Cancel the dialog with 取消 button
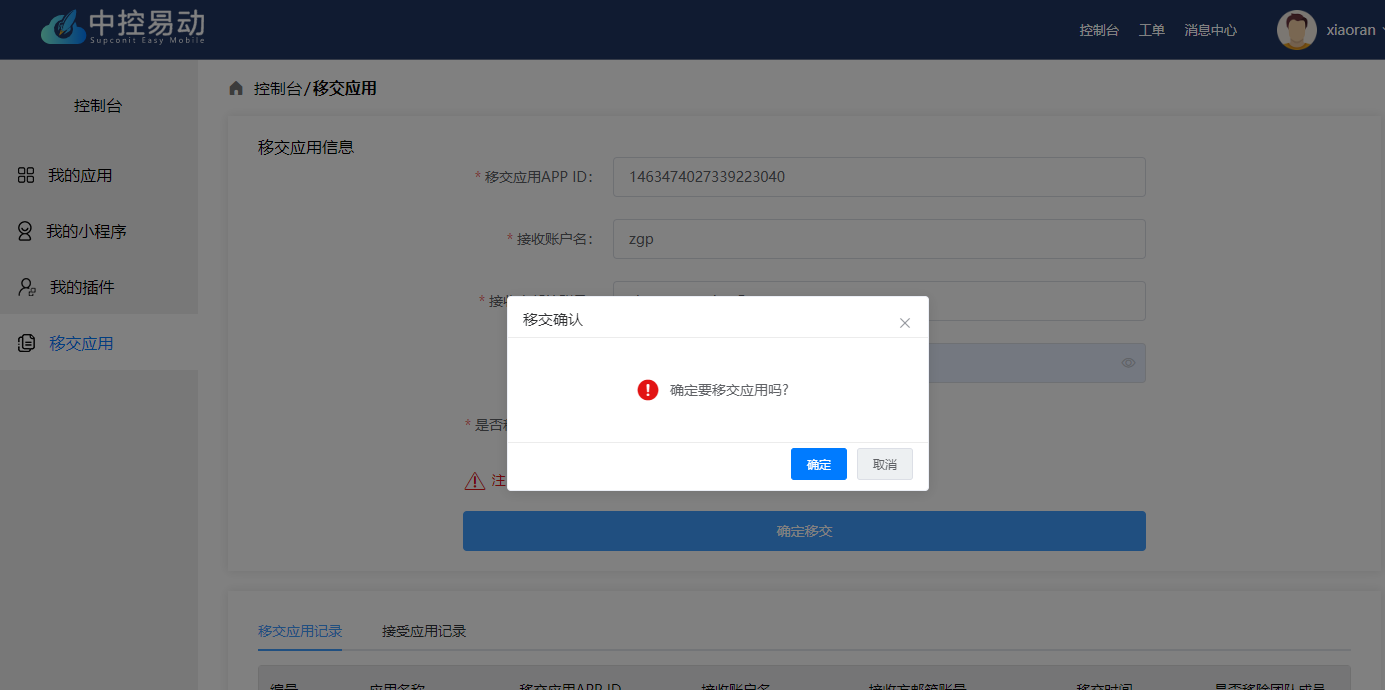Screen dimensions: 1385x690 coord(885,464)
